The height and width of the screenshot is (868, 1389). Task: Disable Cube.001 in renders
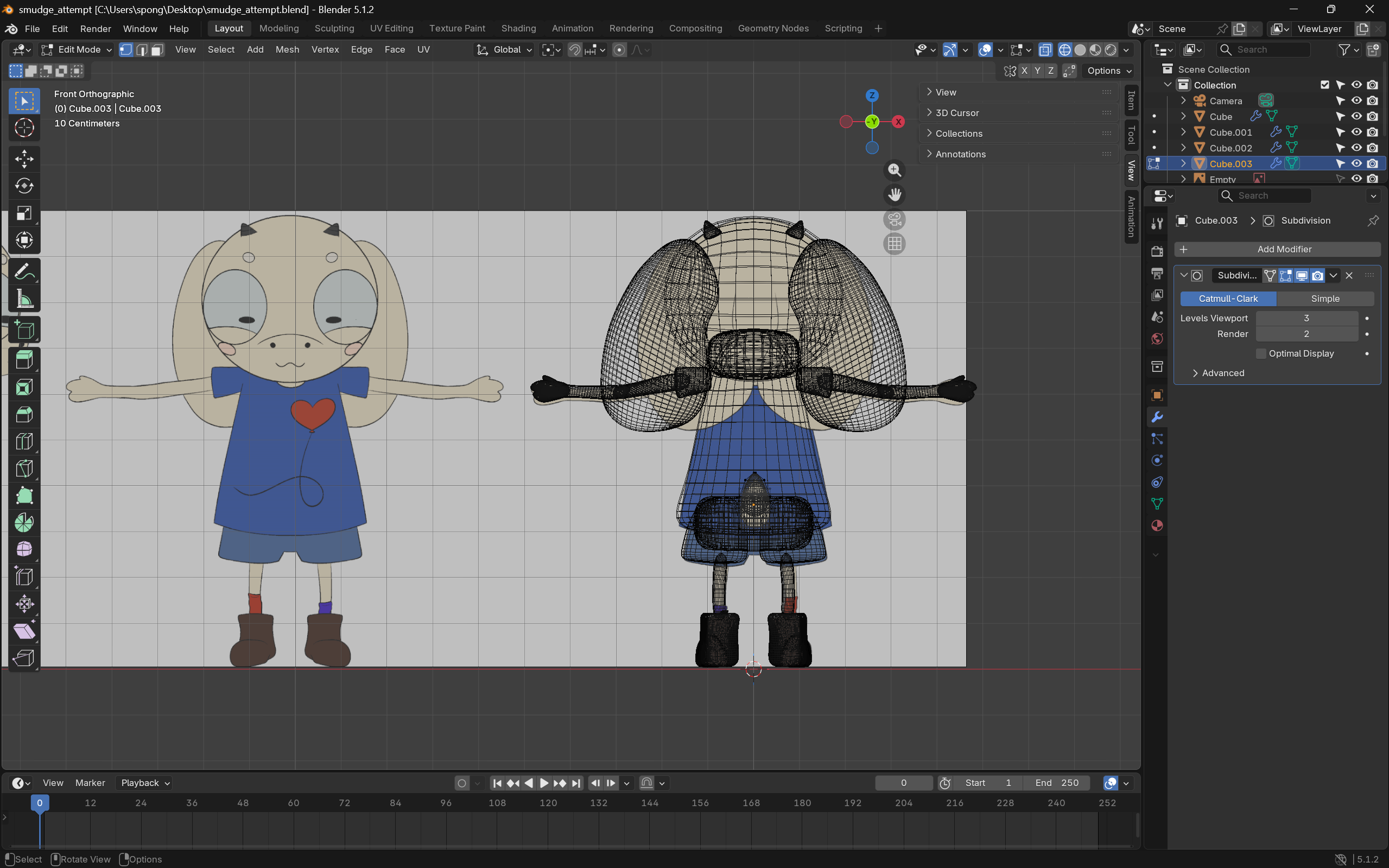(1372, 132)
